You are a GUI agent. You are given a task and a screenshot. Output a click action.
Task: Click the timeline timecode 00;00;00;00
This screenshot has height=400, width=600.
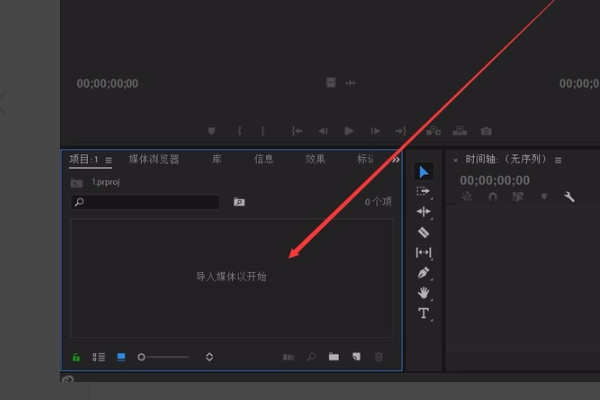[x=495, y=180]
